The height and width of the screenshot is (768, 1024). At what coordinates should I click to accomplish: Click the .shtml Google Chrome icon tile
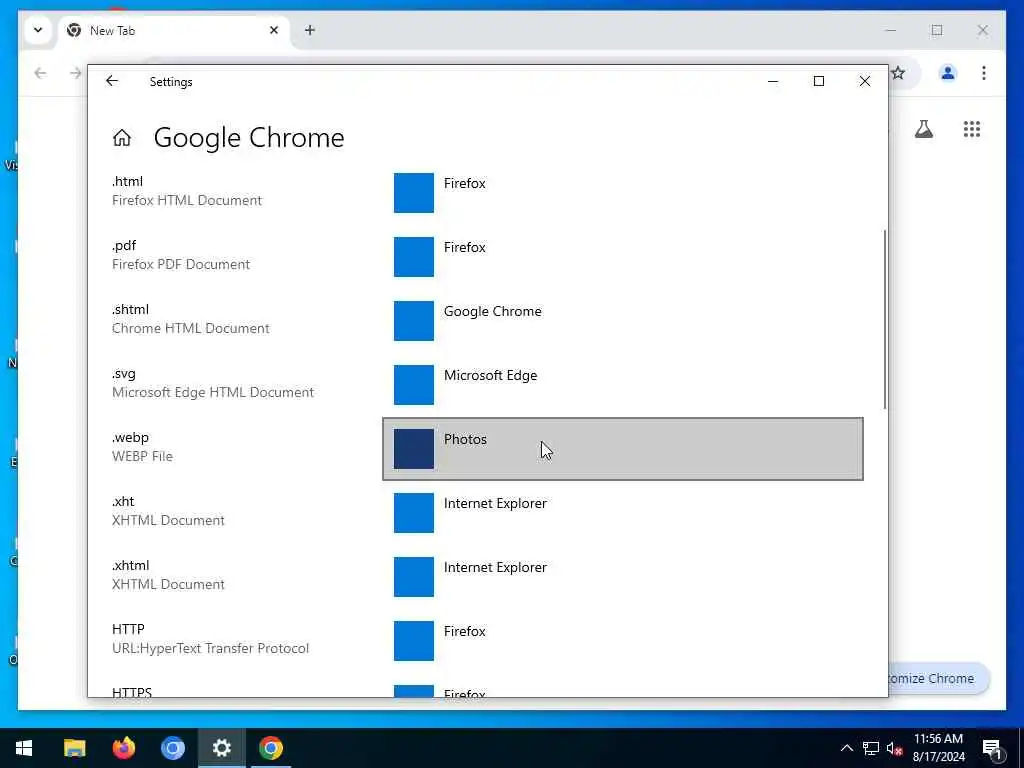413,321
